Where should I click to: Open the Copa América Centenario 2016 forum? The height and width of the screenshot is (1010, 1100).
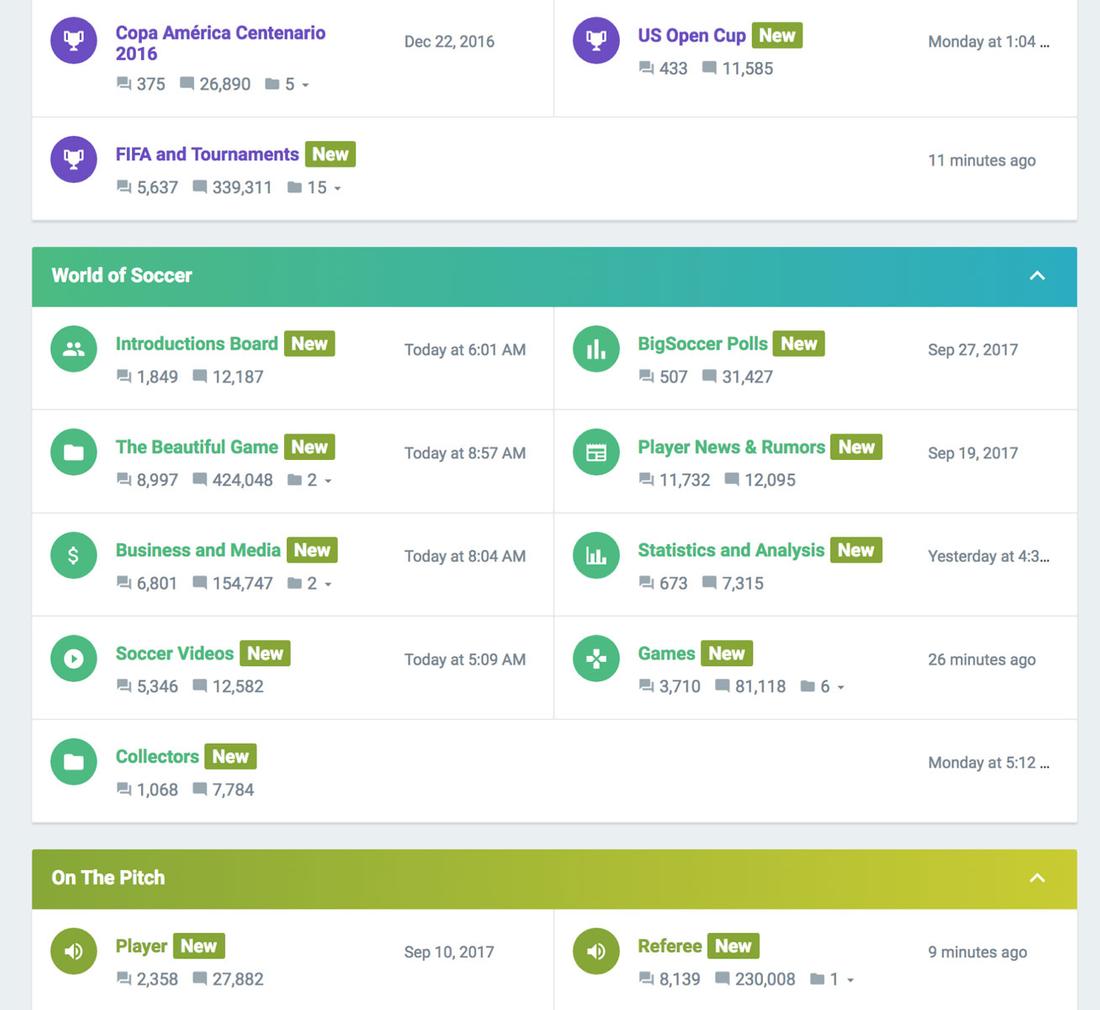tap(220, 42)
